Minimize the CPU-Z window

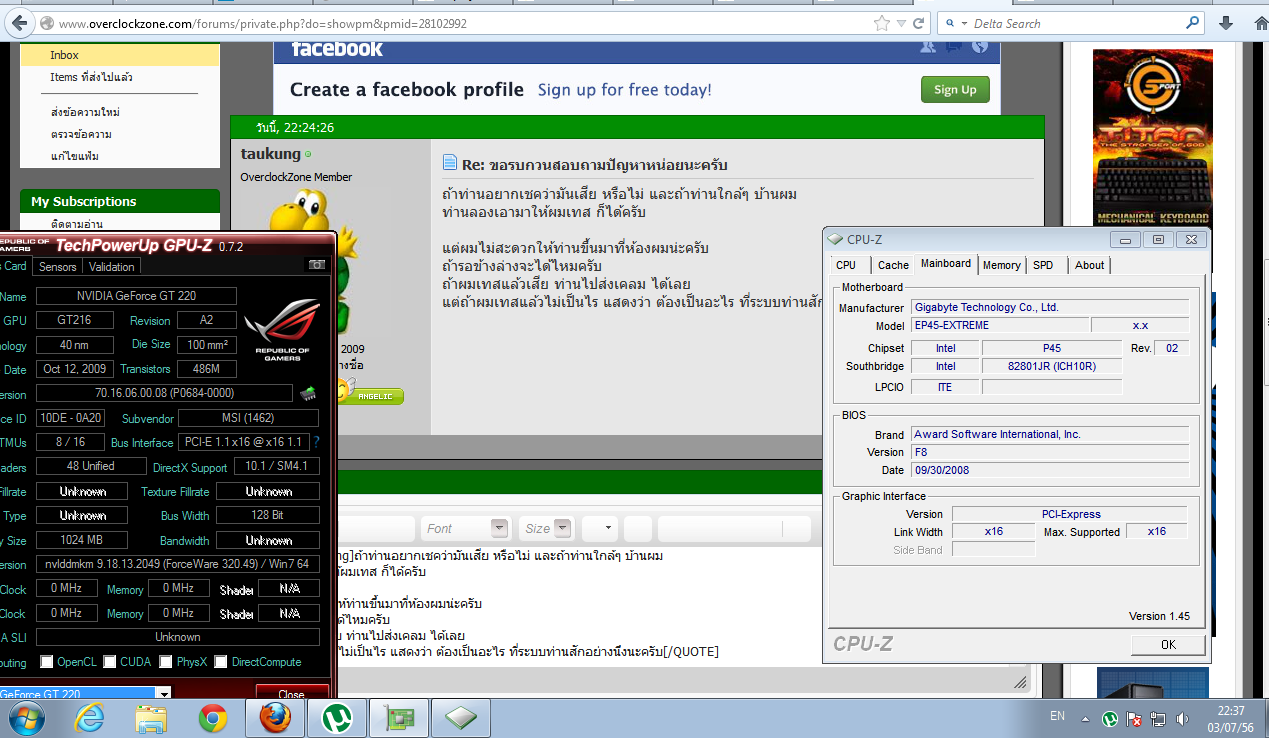point(1128,240)
